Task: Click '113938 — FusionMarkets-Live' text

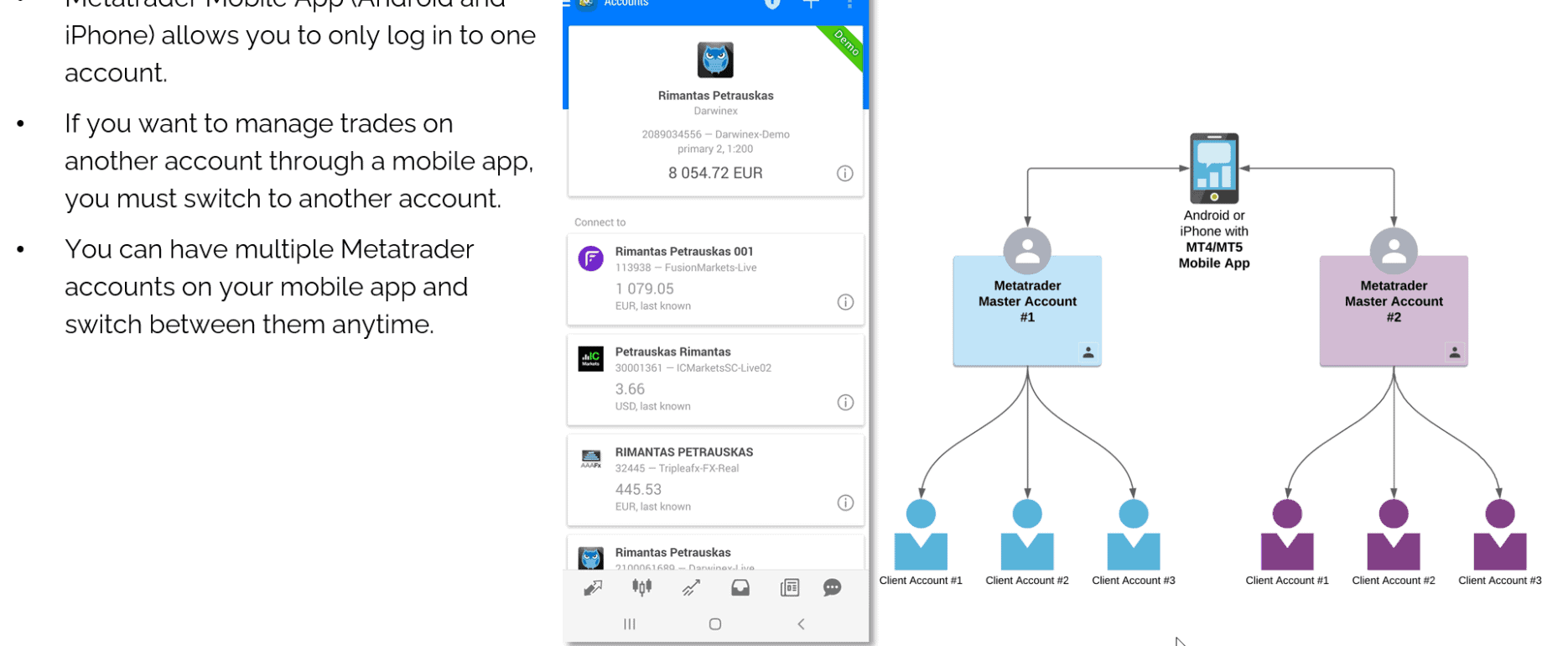Action: pos(686,268)
